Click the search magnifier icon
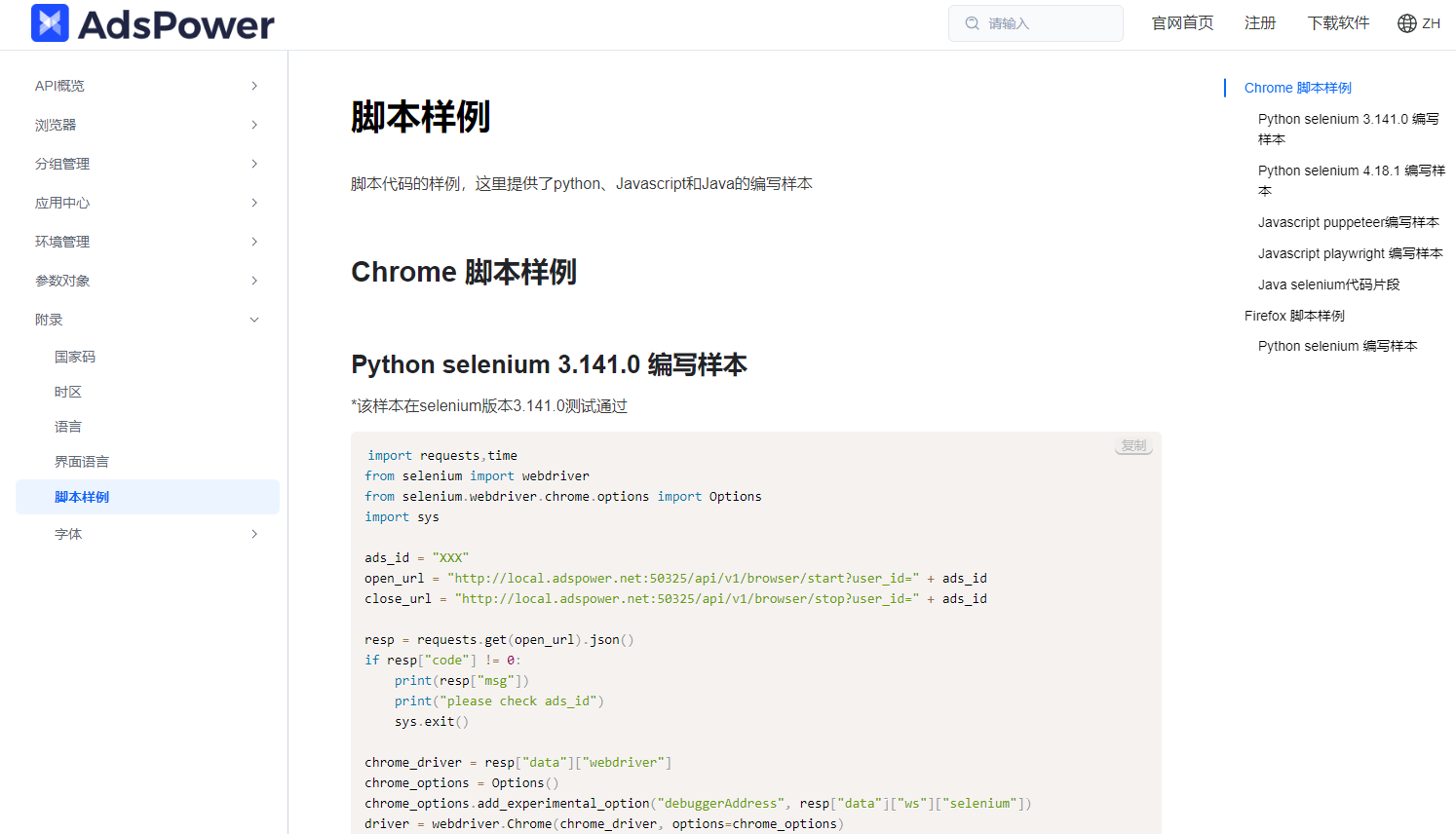The width and height of the screenshot is (1456, 834). point(972,23)
